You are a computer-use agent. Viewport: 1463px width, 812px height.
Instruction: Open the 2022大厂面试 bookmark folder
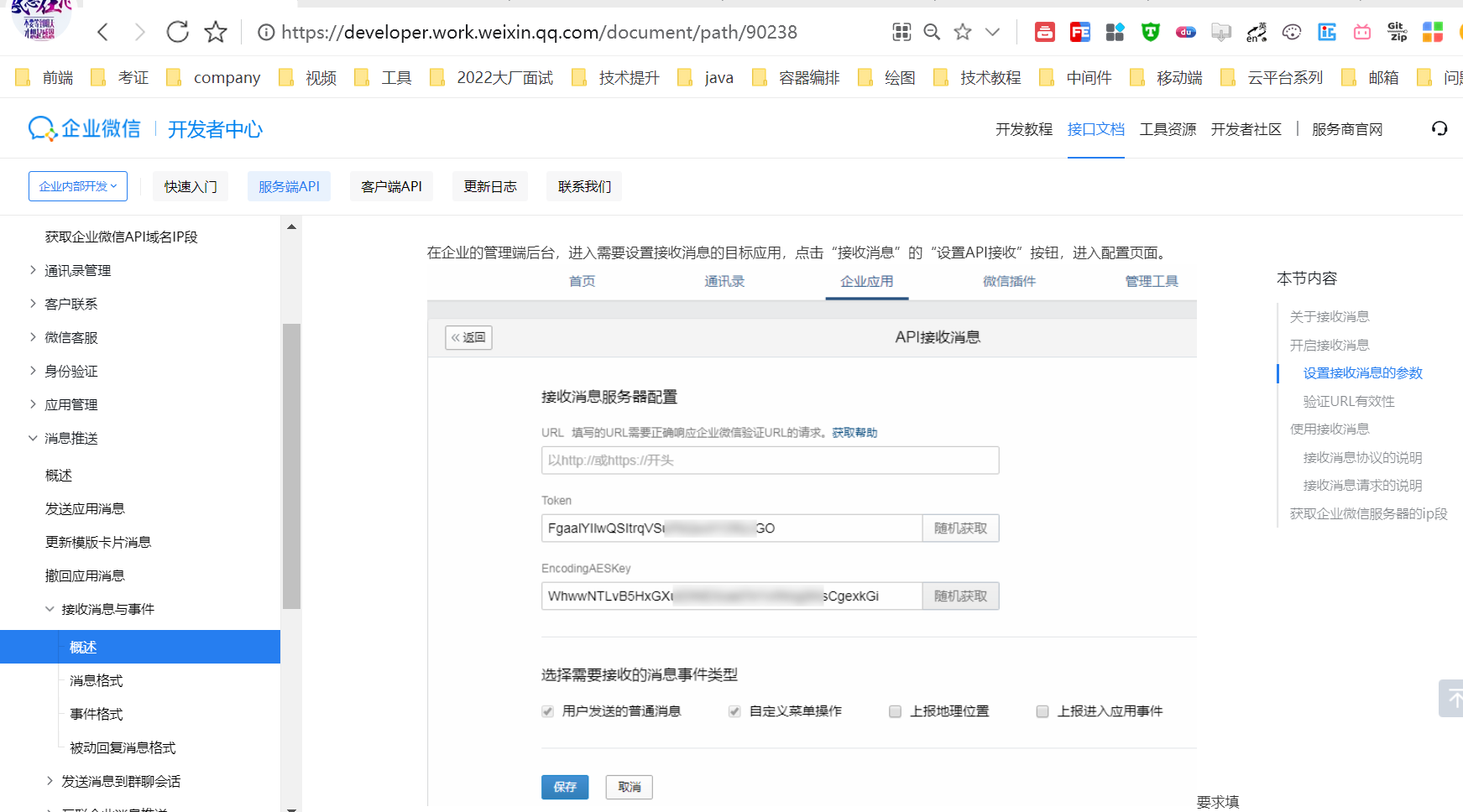(491, 78)
